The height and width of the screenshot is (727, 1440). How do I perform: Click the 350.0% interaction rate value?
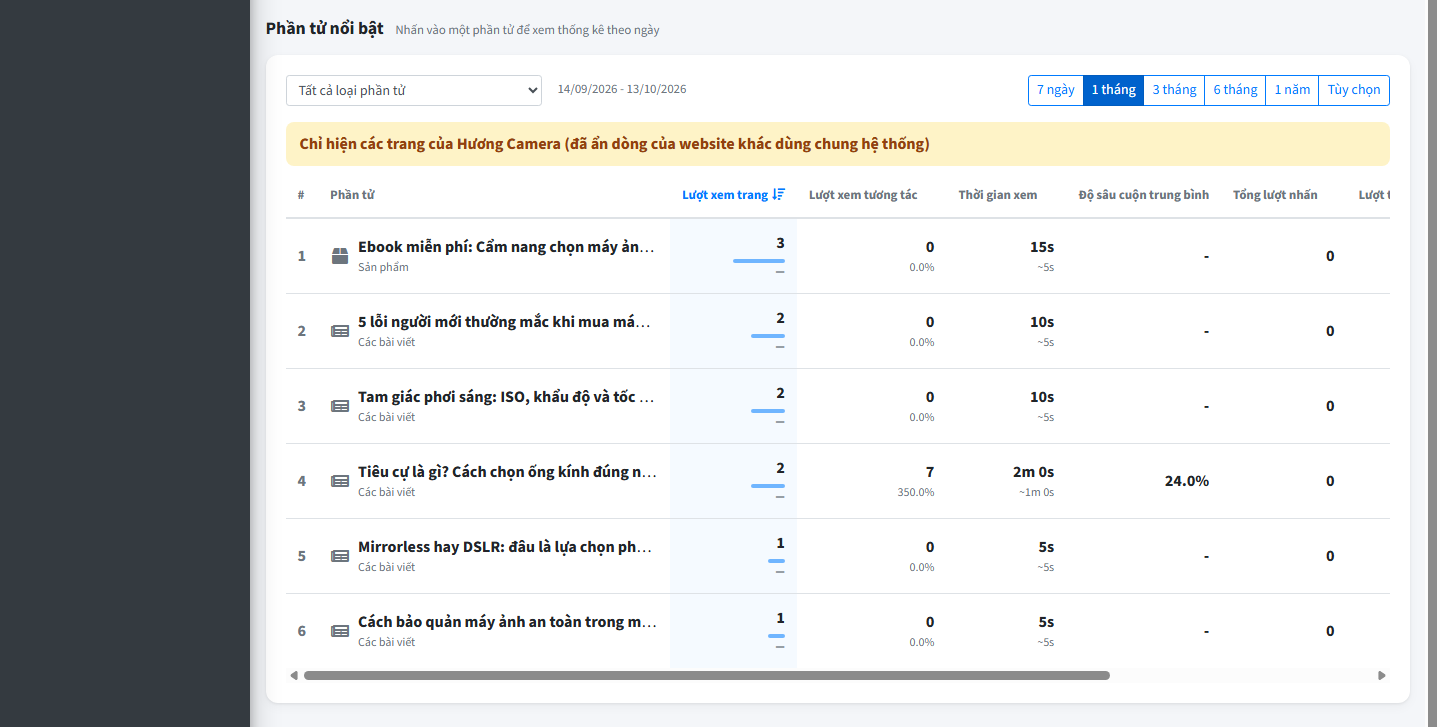coord(916,492)
